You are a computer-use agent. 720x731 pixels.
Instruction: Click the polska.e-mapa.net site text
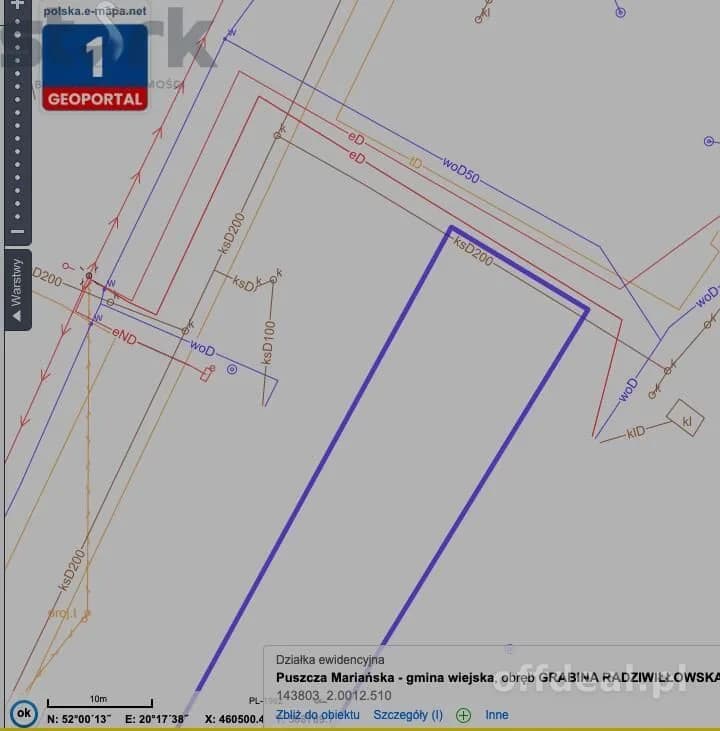tap(95, 11)
